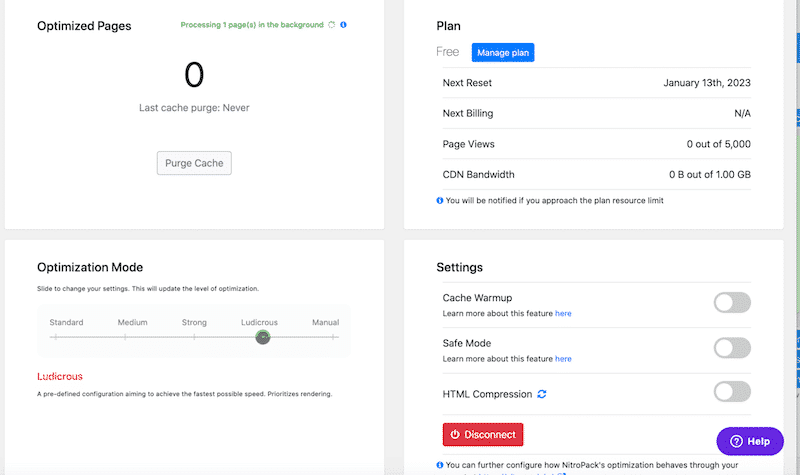This screenshot has height=475, width=800.
Task: Click the '0 B out of 1.00 GB' value
Action: click(710, 174)
